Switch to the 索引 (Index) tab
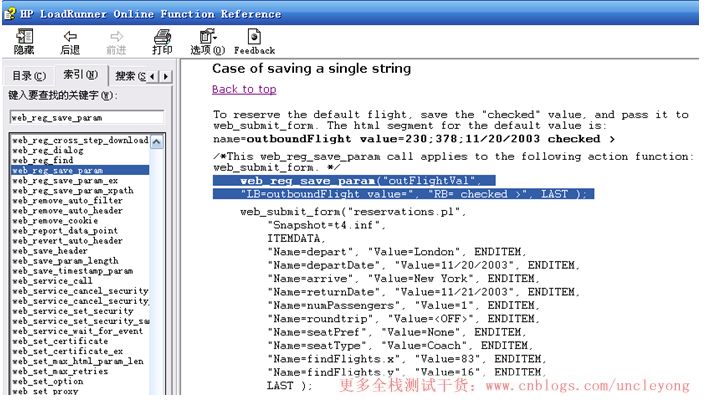706x408 pixels. pyautogui.click(x=81, y=75)
